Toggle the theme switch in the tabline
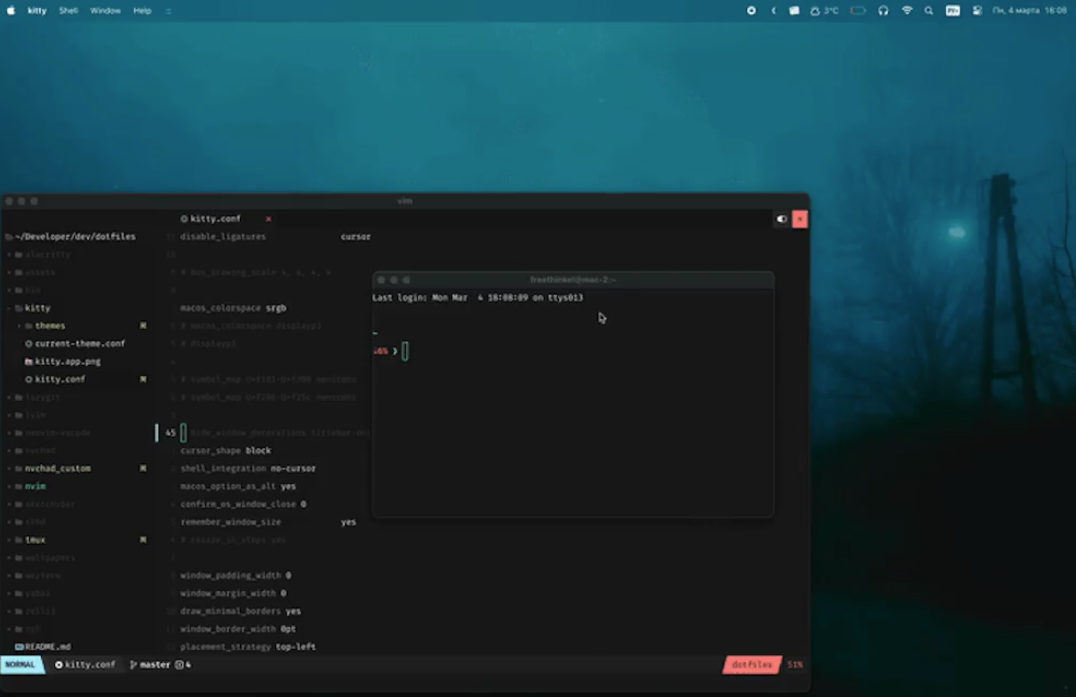The image size is (1076, 697). click(x=782, y=219)
